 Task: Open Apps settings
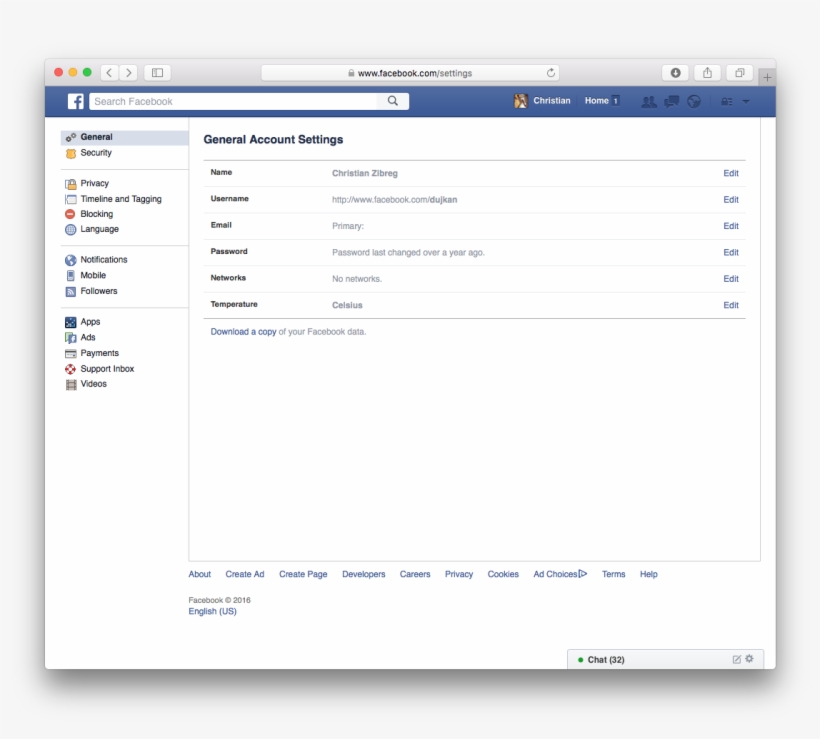pyautogui.click(x=90, y=322)
